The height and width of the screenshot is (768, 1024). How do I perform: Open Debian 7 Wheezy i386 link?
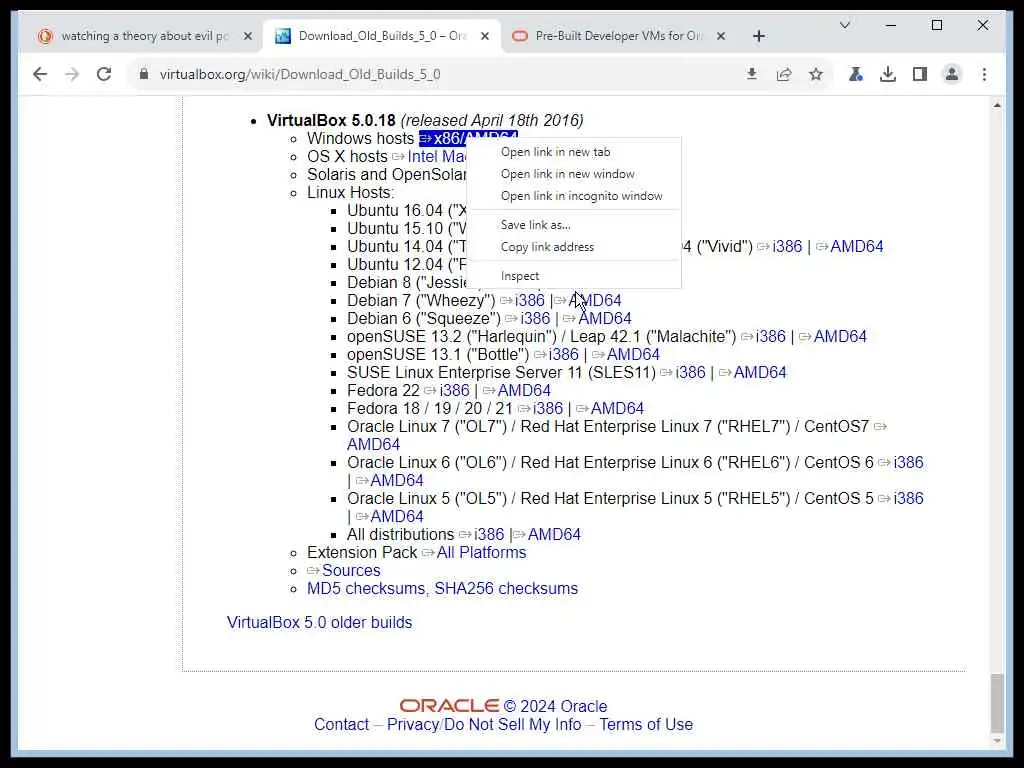click(x=530, y=300)
